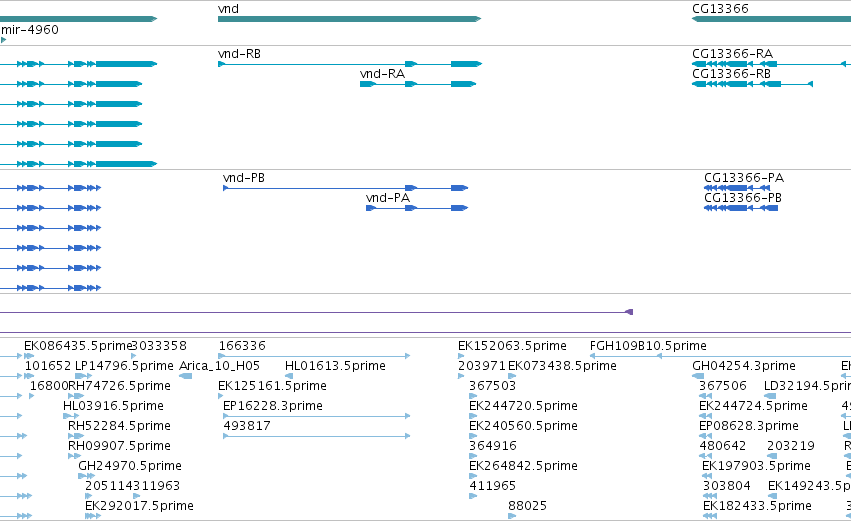Select EK152063.5prime alignment
This screenshot has width=851, height=521.
point(461,356)
